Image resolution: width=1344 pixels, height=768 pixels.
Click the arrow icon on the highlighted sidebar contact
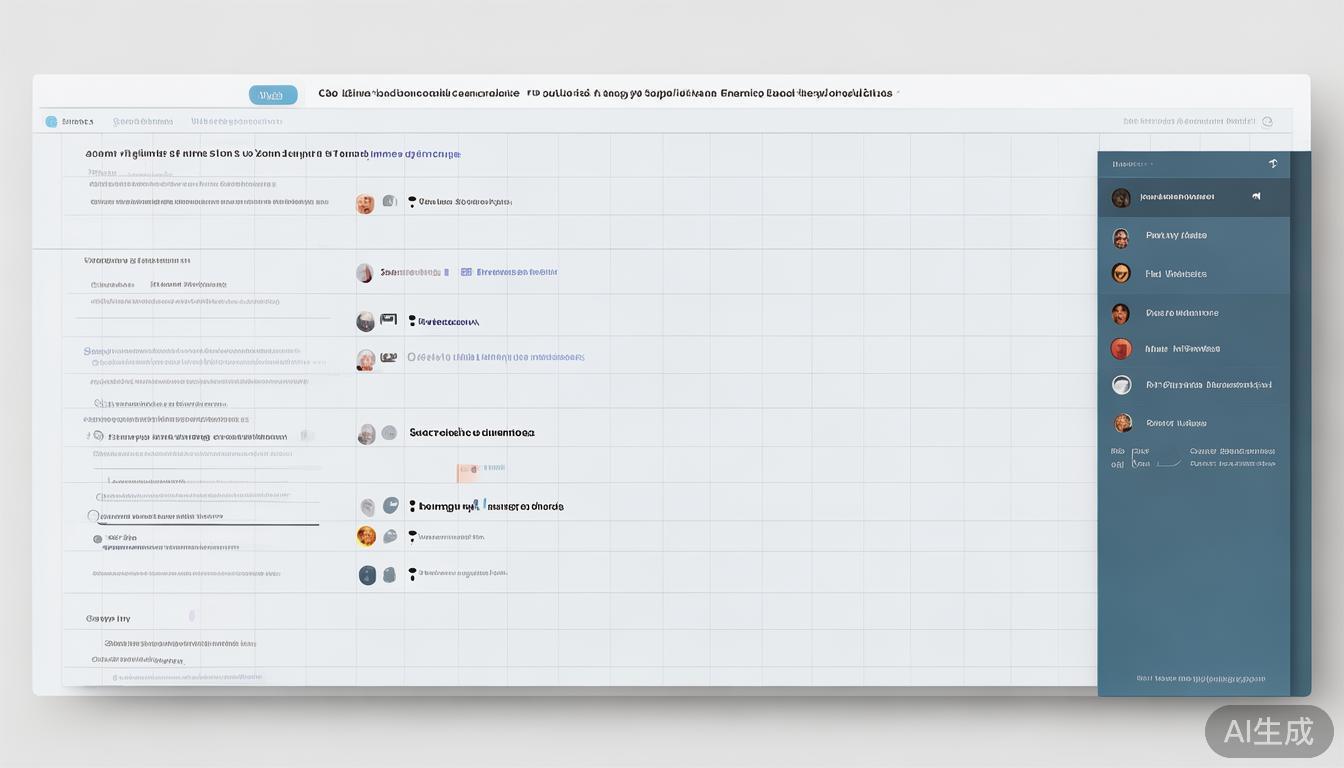coord(1256,197)
